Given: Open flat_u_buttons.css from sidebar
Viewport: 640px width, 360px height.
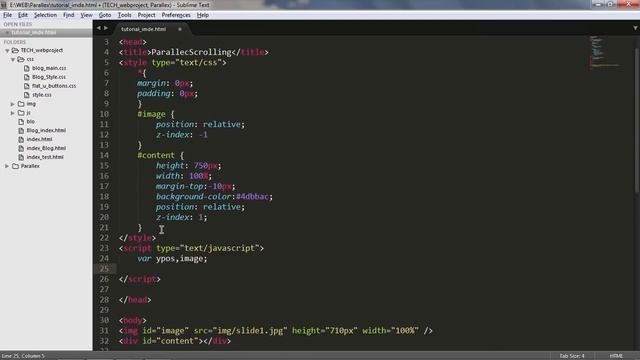Looking at the screenshot, I should click(x=54, y=86).
